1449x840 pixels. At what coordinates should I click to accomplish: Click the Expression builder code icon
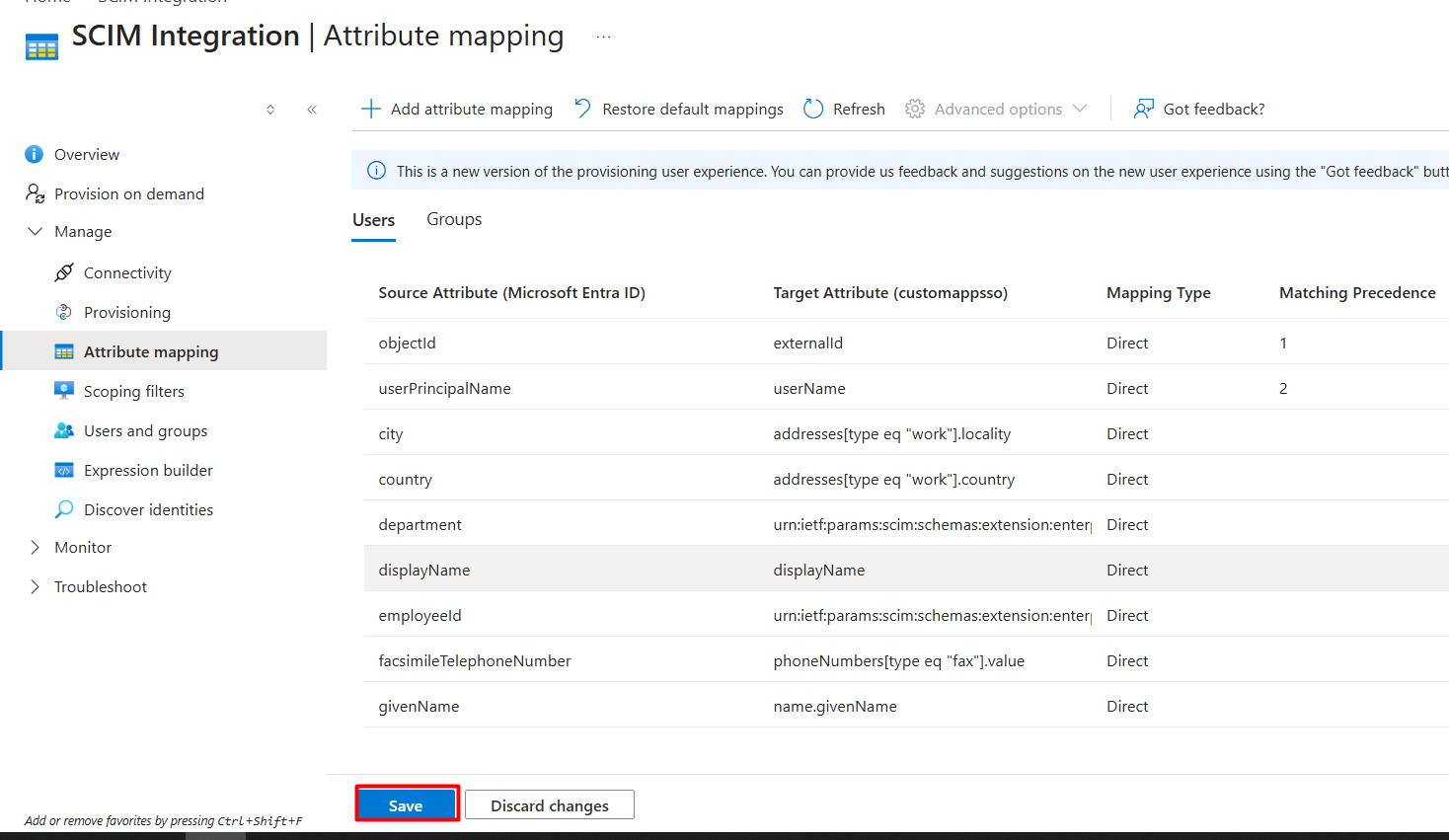[x=64, y=470]
